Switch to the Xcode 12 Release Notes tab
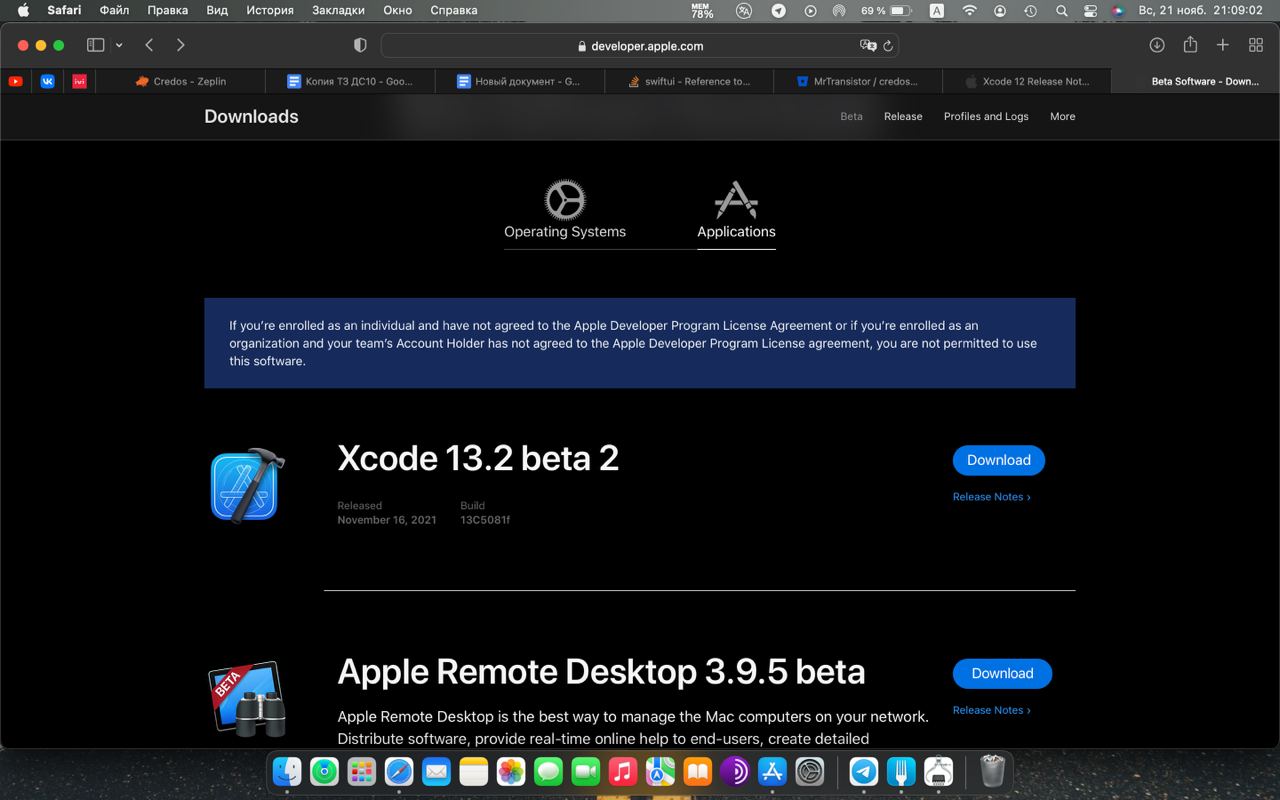The image size is (1280, 800). [1026, 81]
